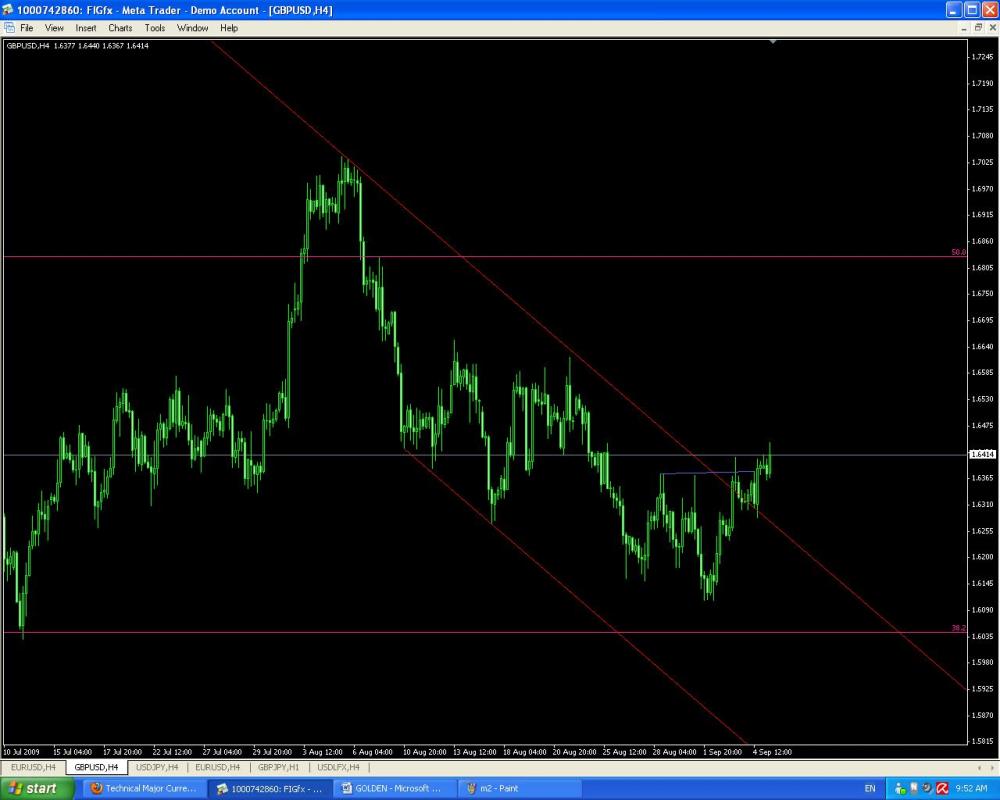Click the 1.6035 price scale label
Viewport: 1000px width, 800px height.
(982, 636)
